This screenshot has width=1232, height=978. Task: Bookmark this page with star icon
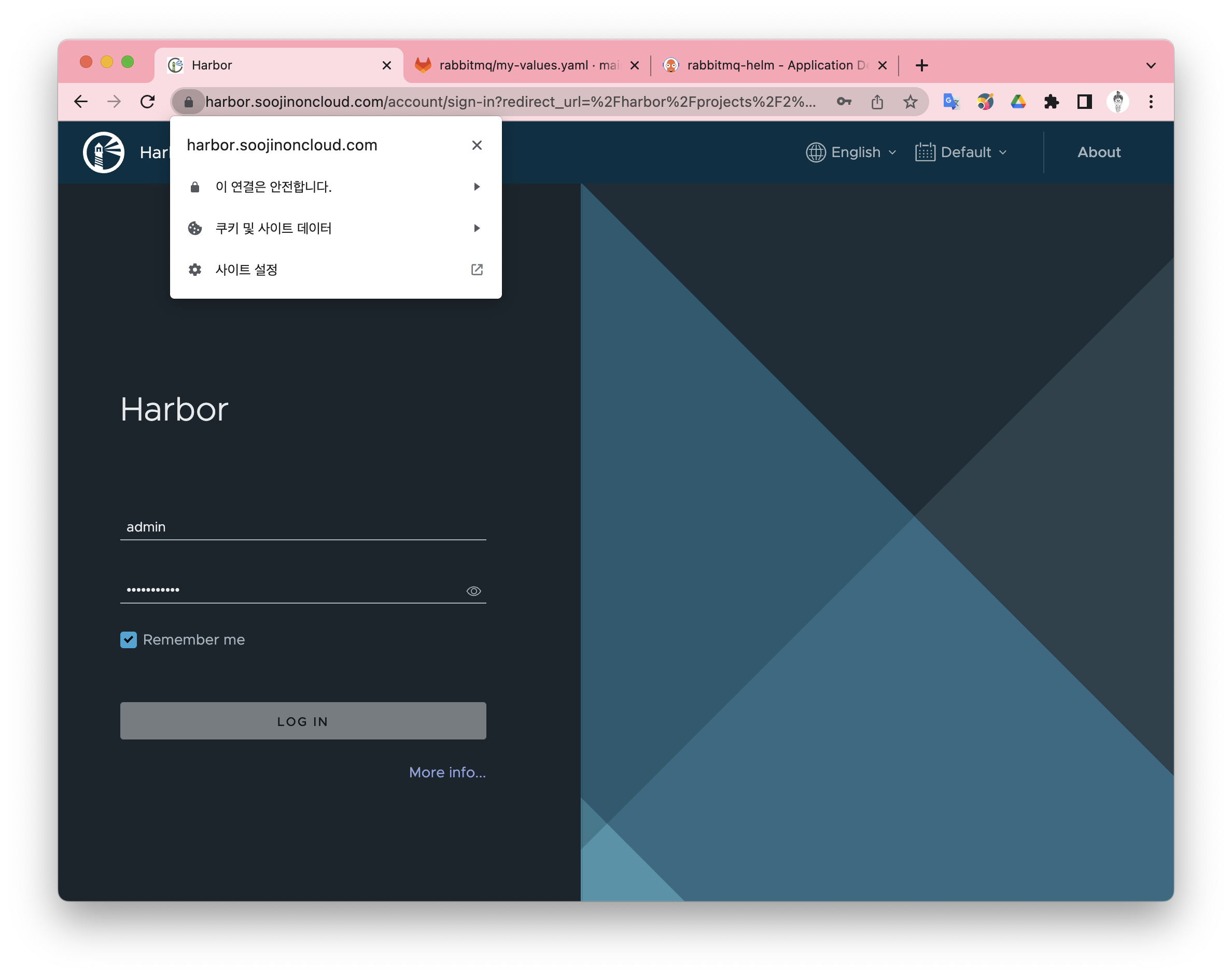911,102
